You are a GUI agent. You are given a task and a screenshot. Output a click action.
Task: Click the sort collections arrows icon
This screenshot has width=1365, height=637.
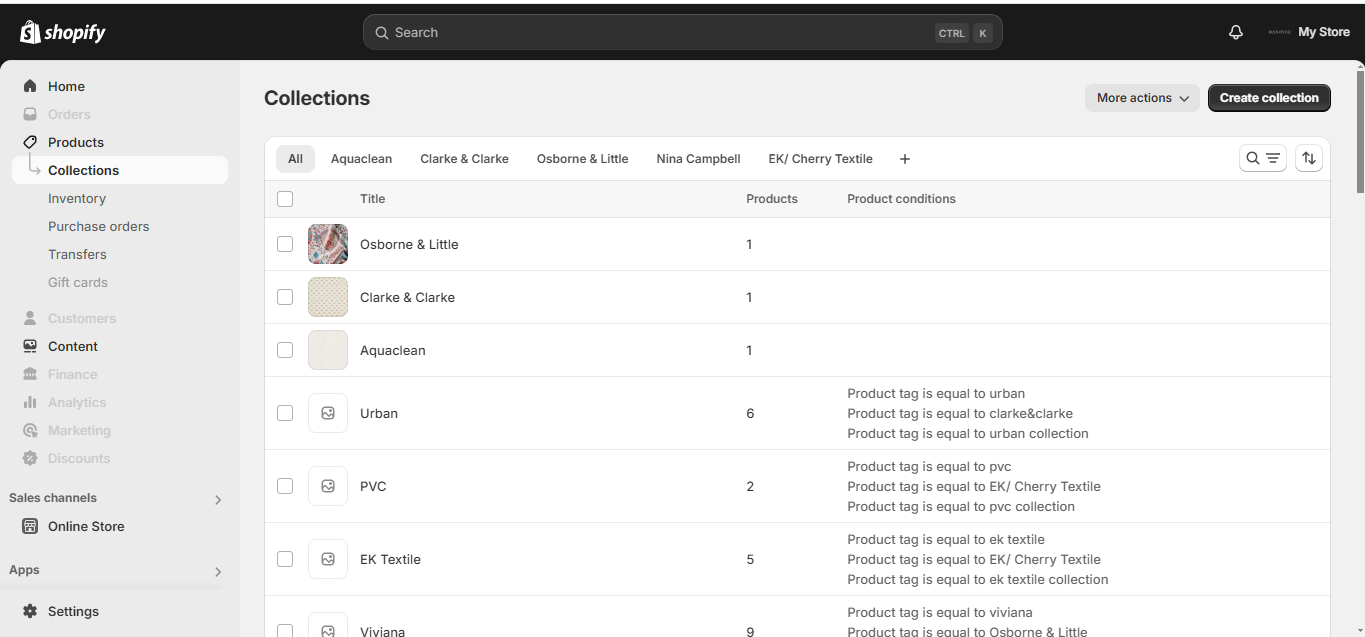[x=1309, y=158]
